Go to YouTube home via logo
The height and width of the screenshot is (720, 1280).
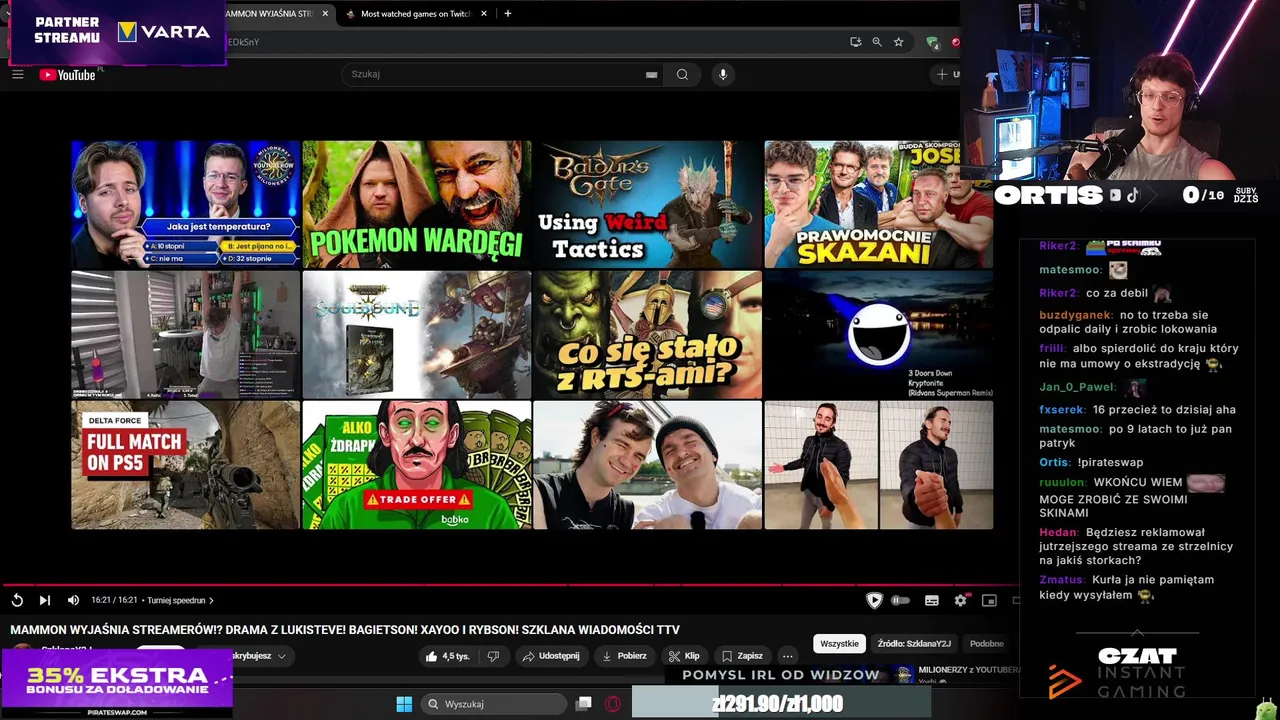tap(67, 75)
